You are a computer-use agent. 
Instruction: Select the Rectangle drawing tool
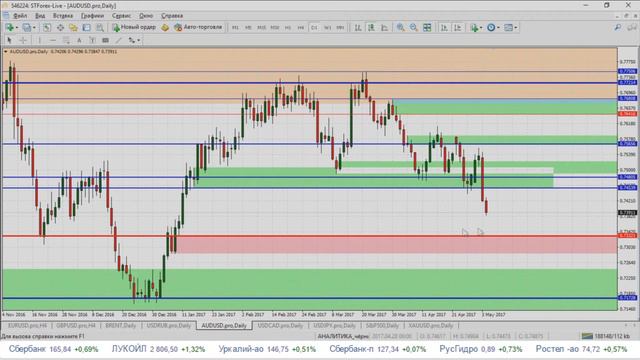(x=105, y=40)
